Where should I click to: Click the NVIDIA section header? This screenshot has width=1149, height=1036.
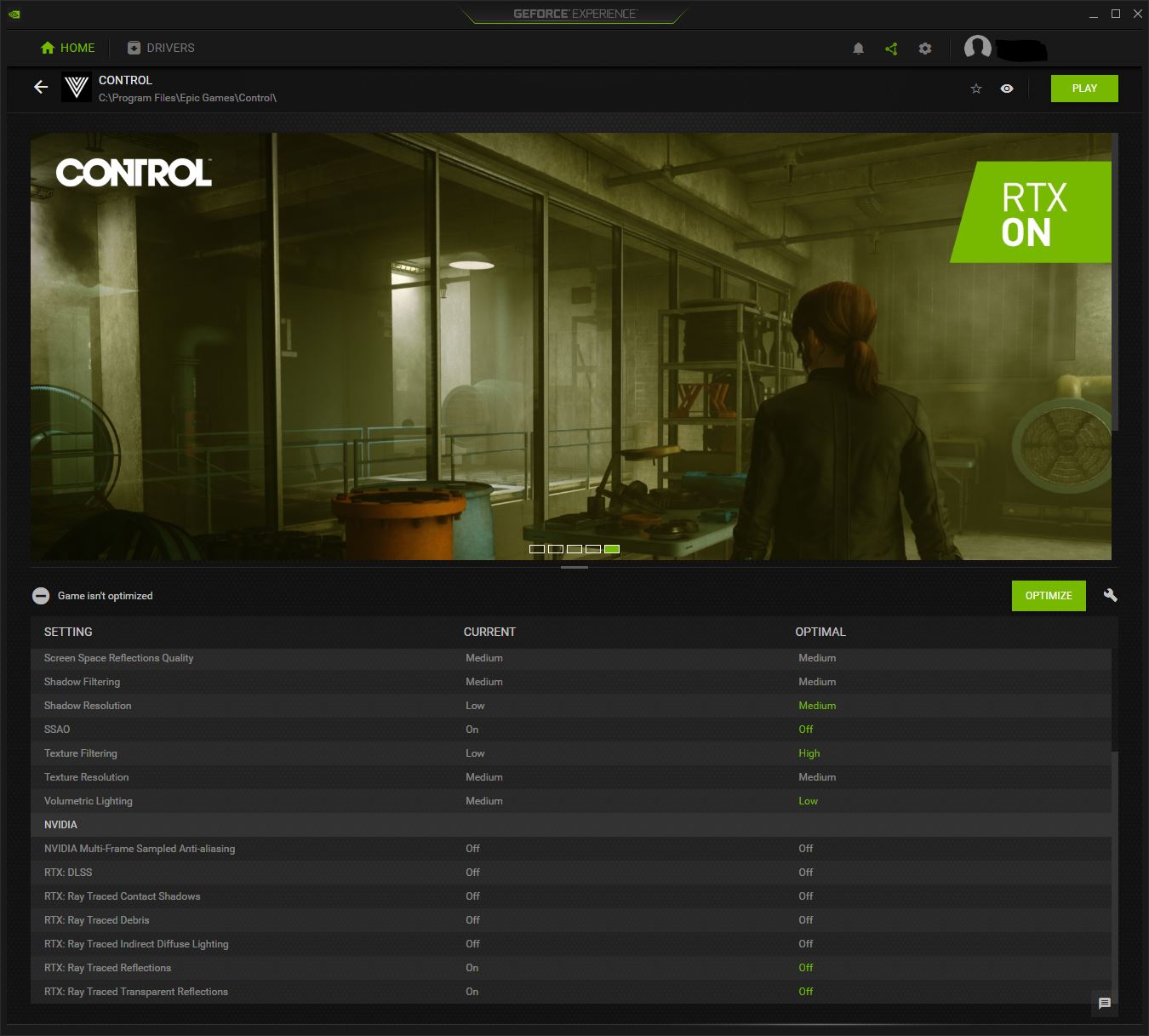571,825
